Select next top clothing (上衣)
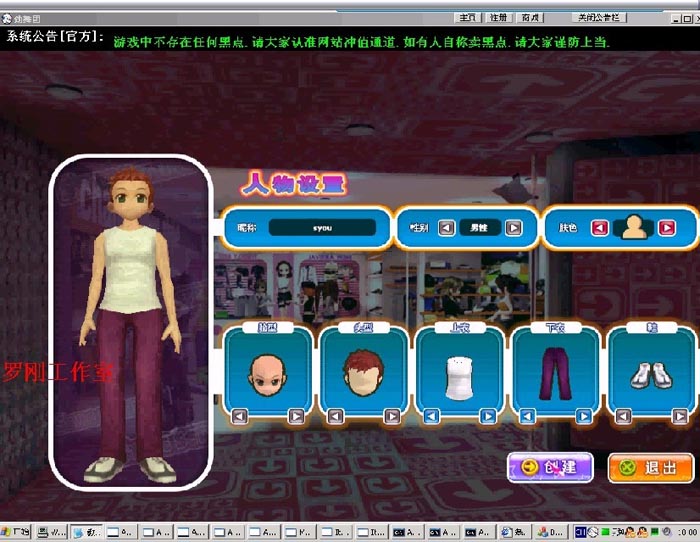 click(x=488, y=415)
